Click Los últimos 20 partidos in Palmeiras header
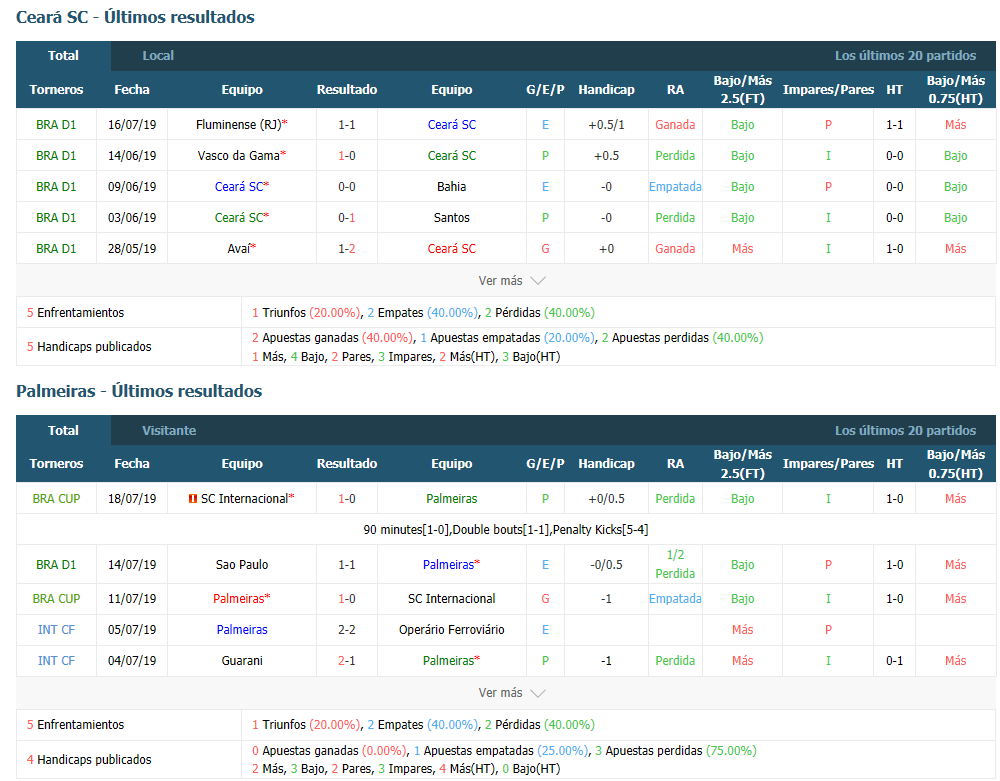 pyautogui.click(x=906, y=430)
